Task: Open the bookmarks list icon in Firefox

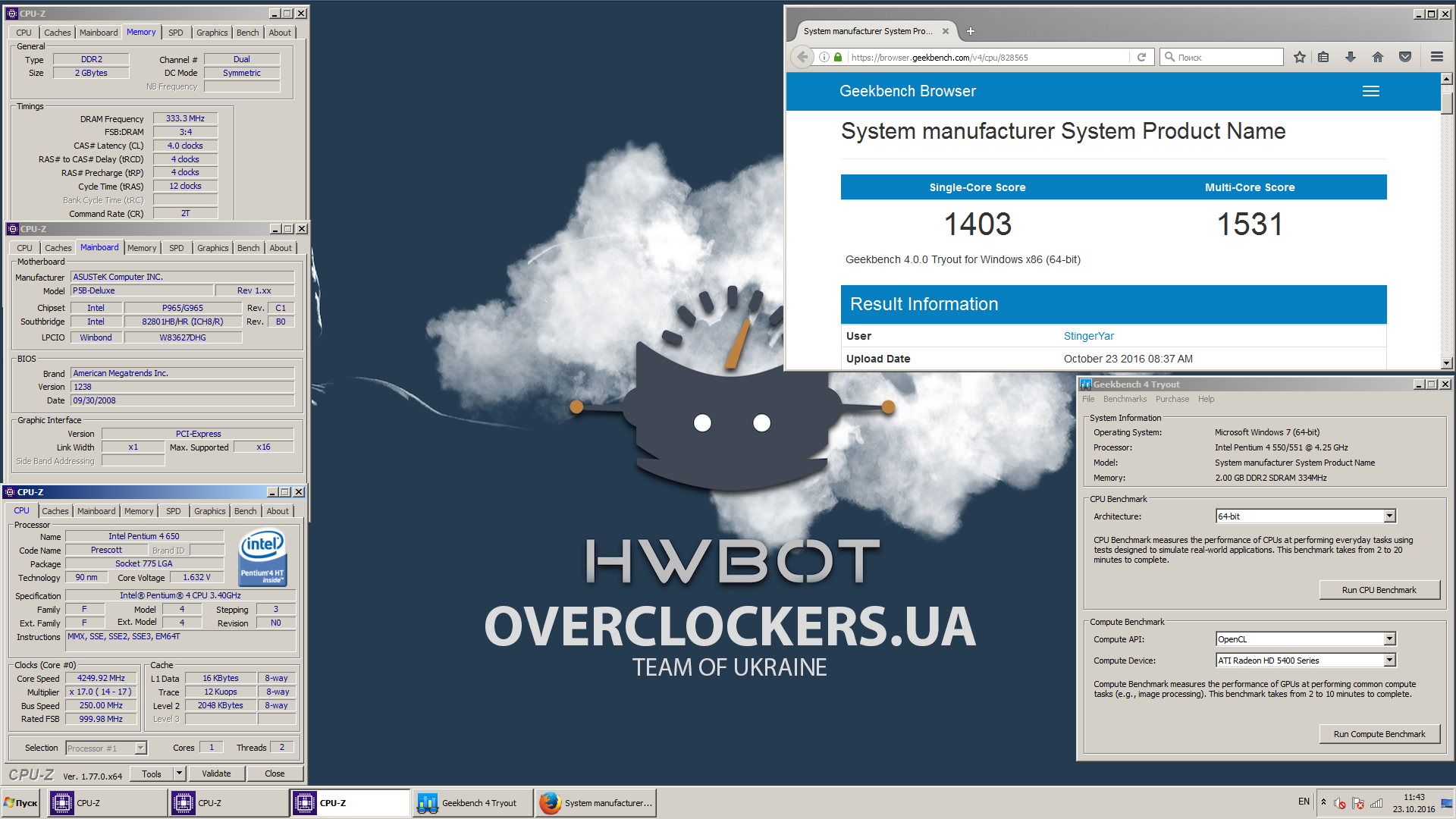Action: tap(1323, 57)
